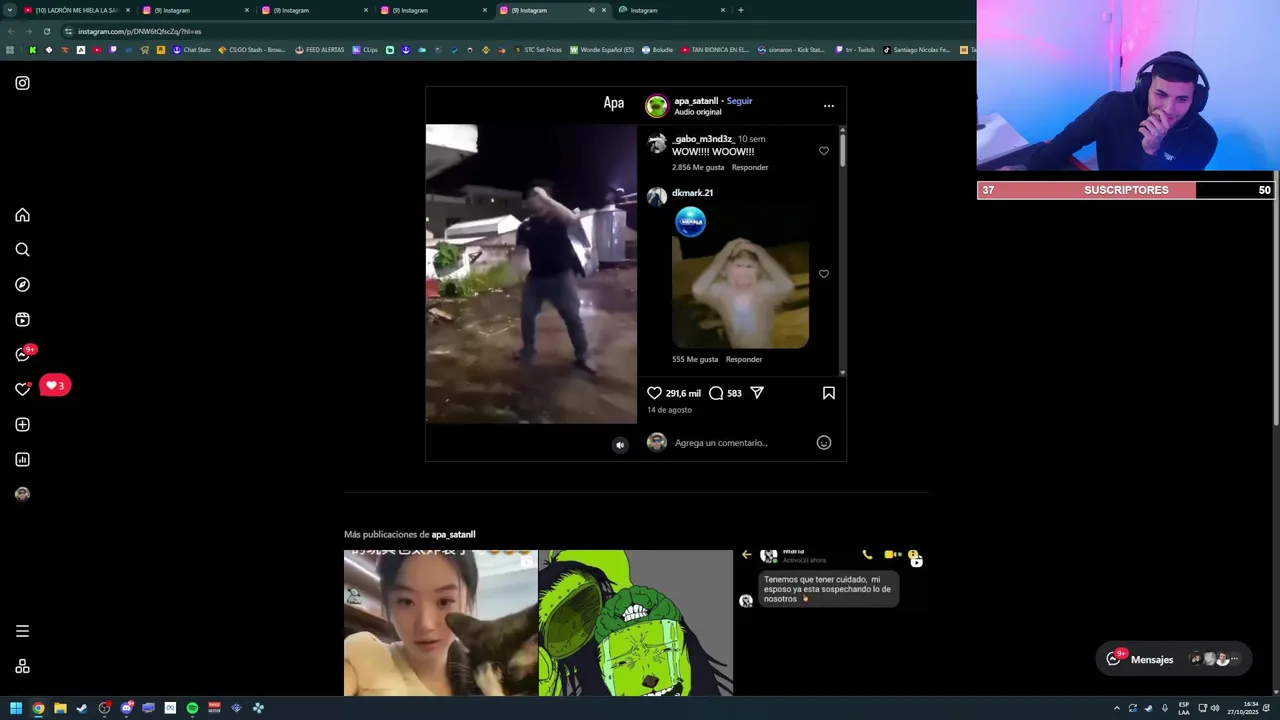
Task: Open 'FEED ALERTAS' bookmark
Action: pyautogui.click(x=319, y=50)
